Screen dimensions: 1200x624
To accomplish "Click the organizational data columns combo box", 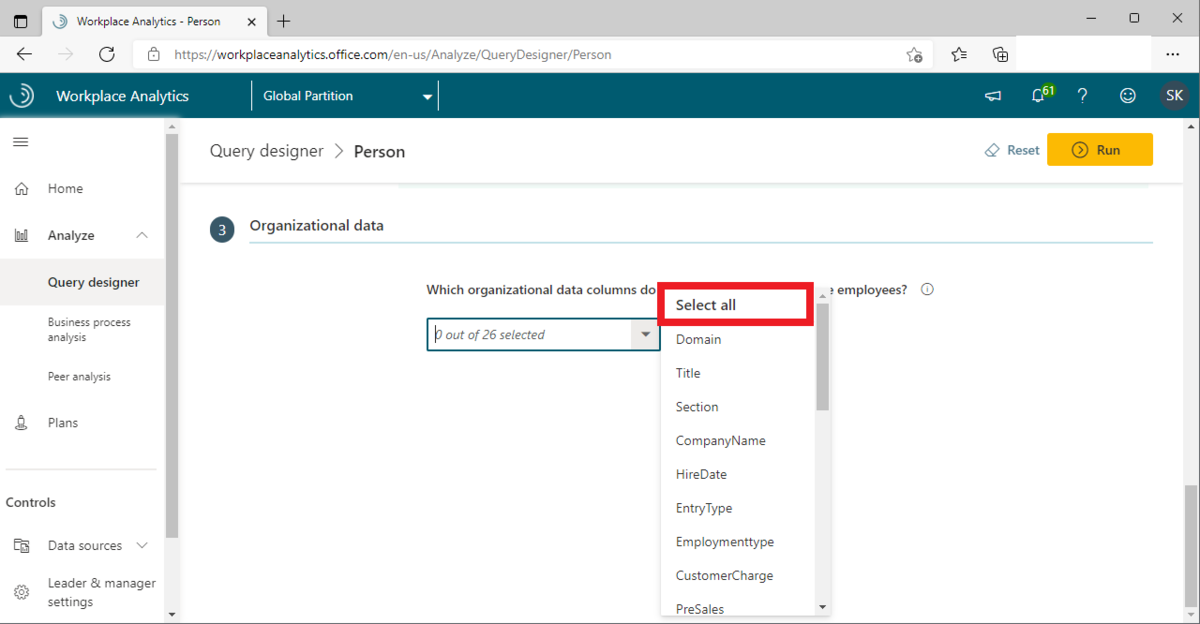I will [x=543, y=334].
